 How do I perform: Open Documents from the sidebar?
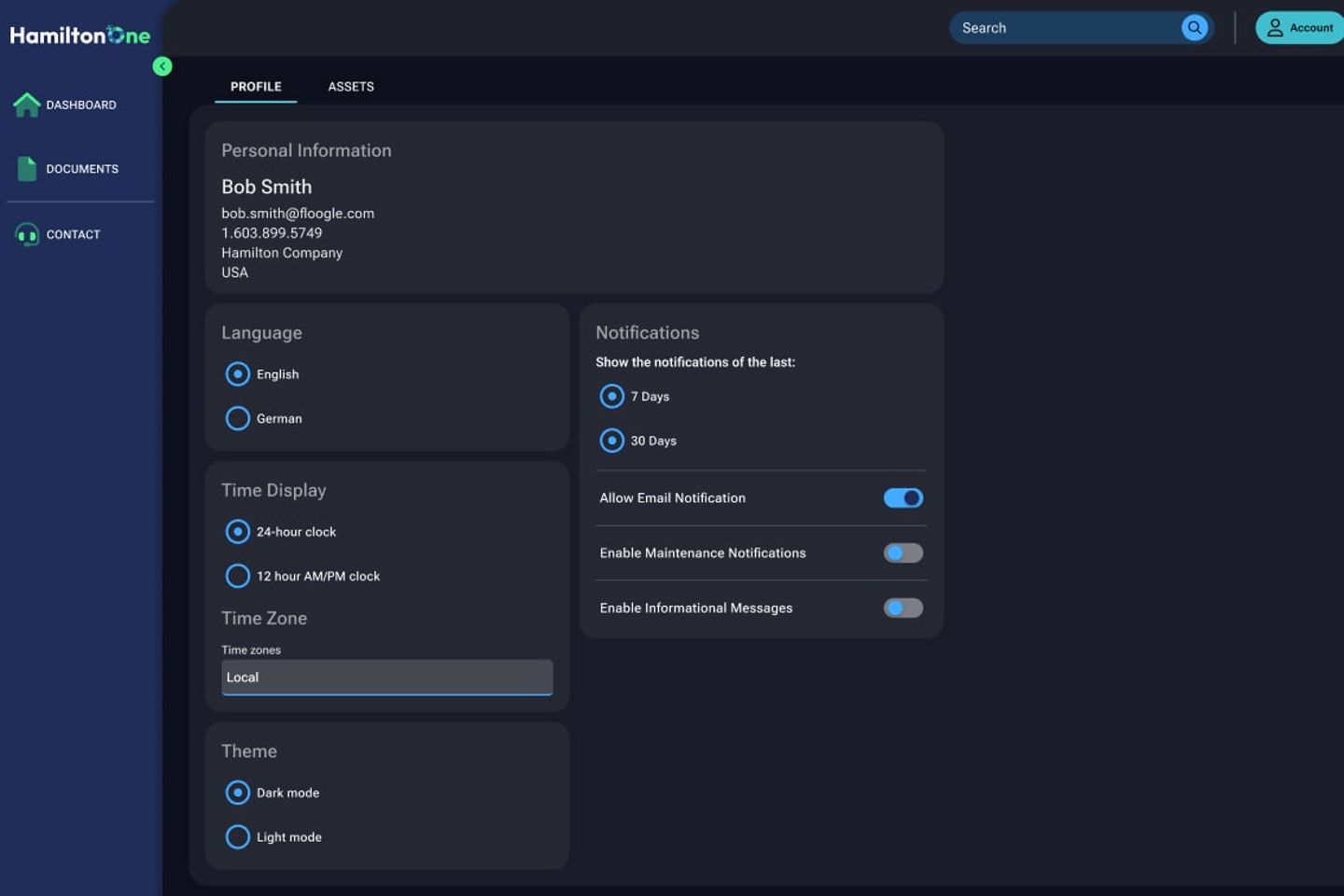point(67,169)
